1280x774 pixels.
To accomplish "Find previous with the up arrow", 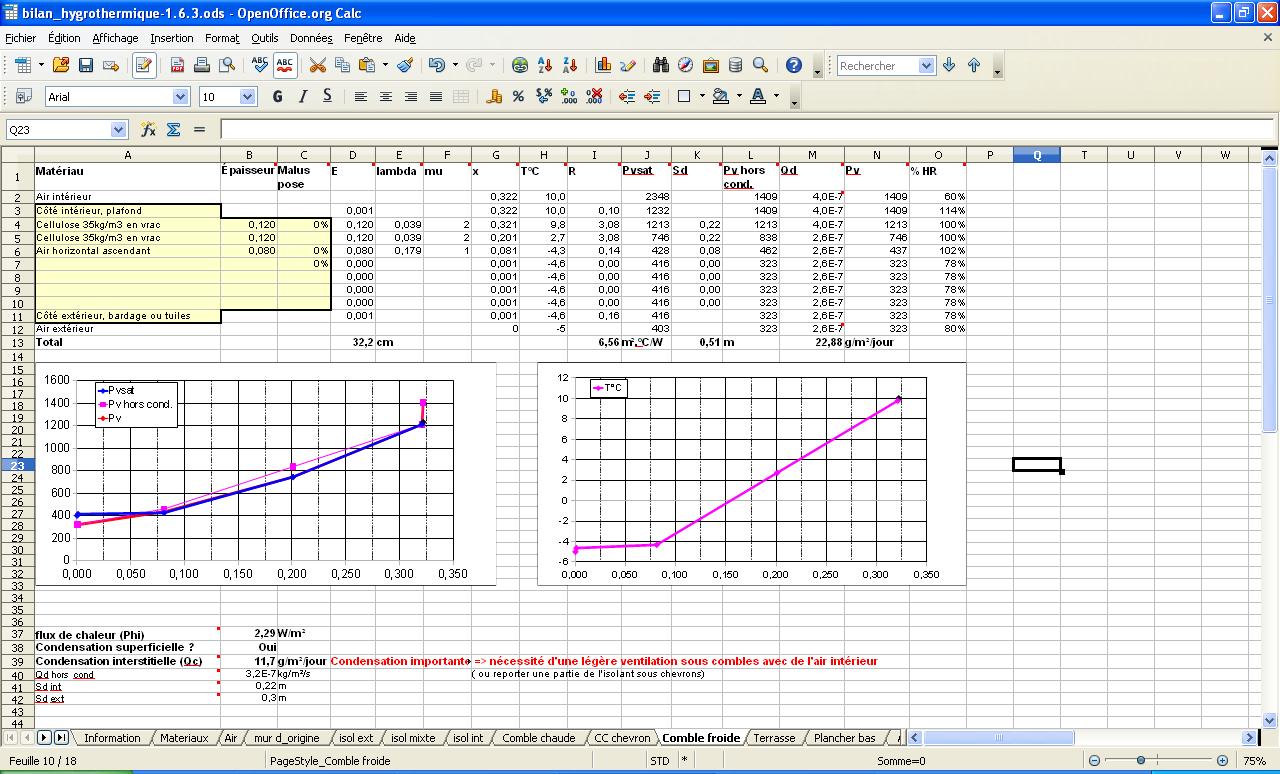I will 974,65.
